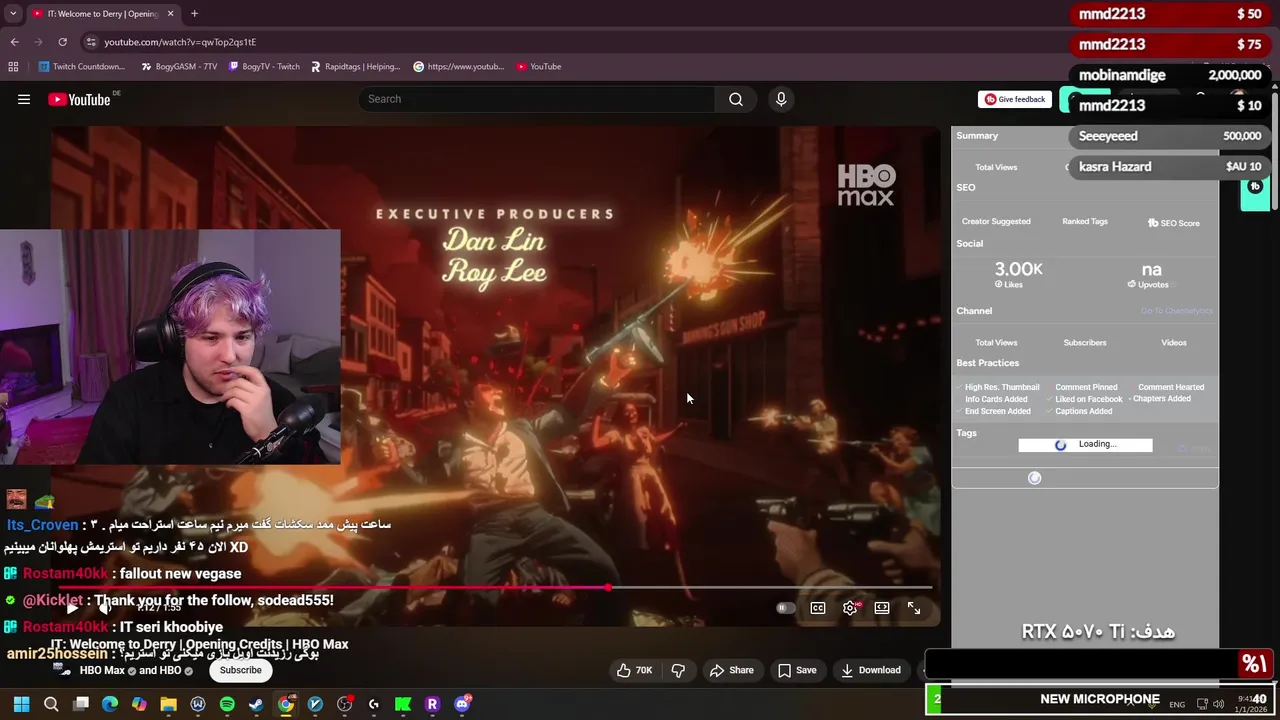Screen dimensions: 1280x720
Task: Open the Twitch Countdown bookmark
Action: click(x=82, y=67)
